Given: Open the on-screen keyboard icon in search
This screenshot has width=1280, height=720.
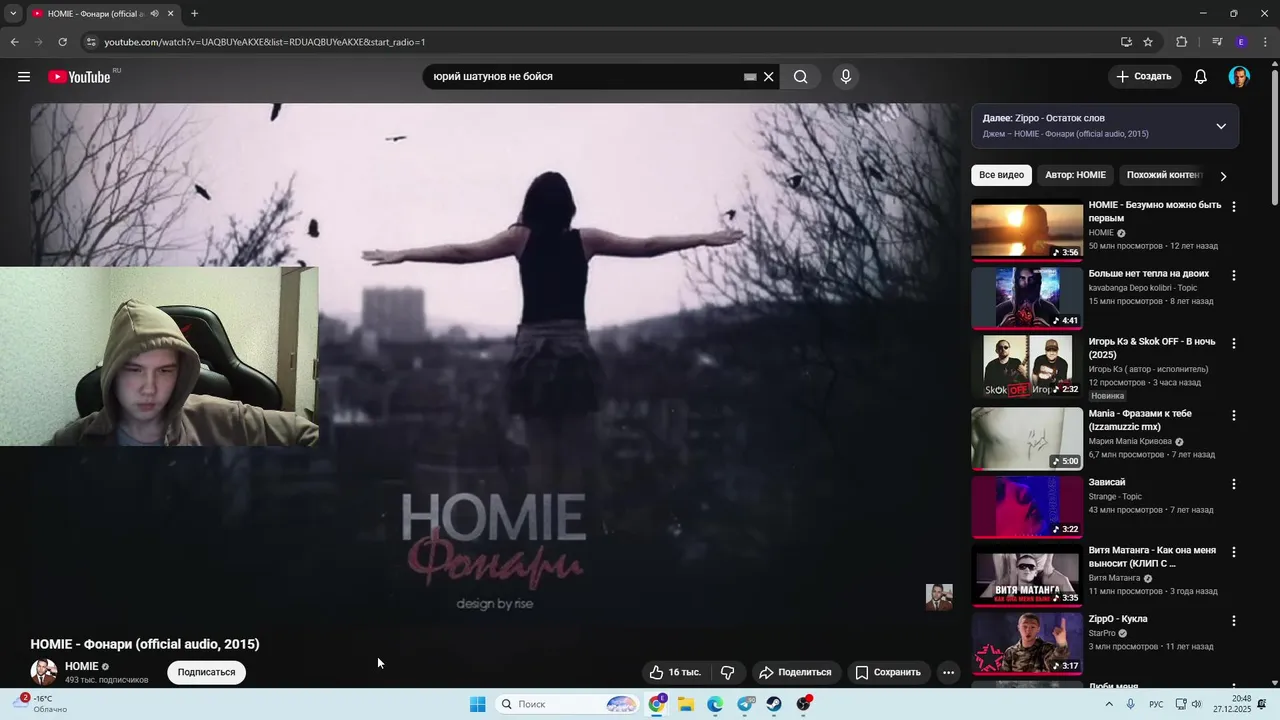Looking at the screenshot, I should pos(750,77).
